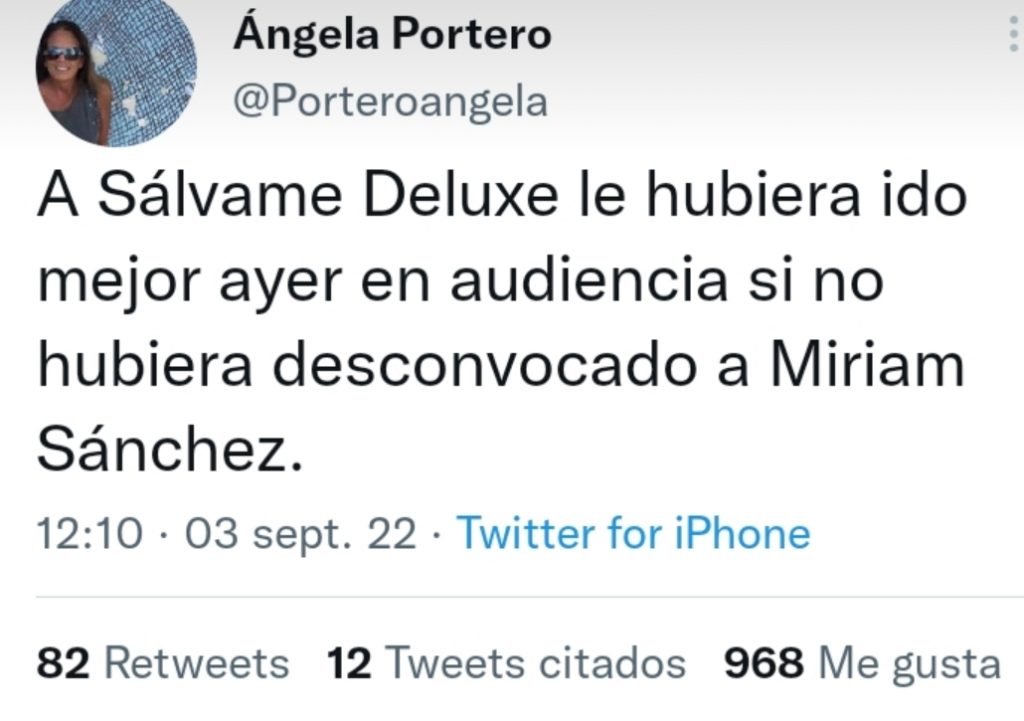The image size is (1024, 721).
Task: Click the 12:10 timestamp
Action: (89, 534)
